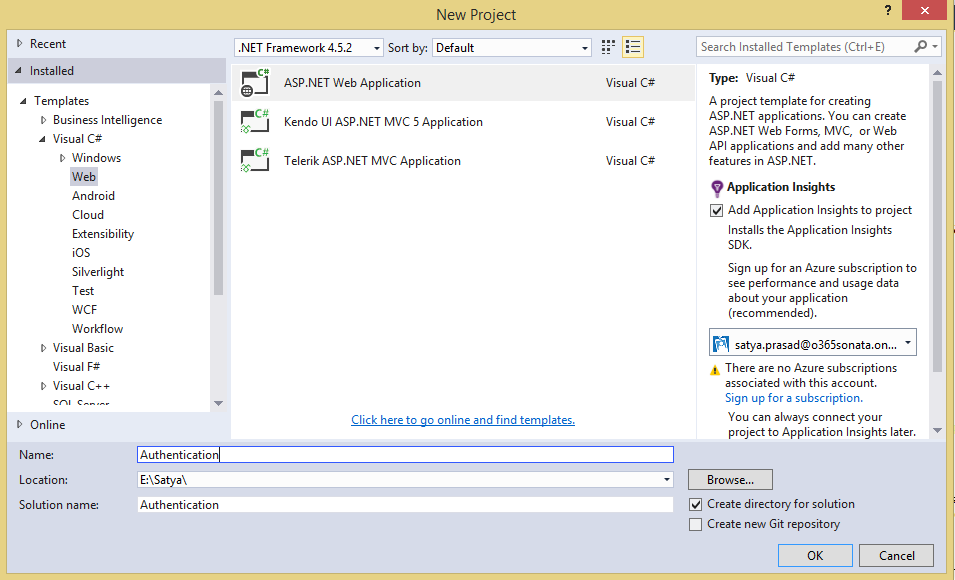The height and width of the screenshot is (580, 955).
Task: Open Click here to go online link
Action: [463, 420]
